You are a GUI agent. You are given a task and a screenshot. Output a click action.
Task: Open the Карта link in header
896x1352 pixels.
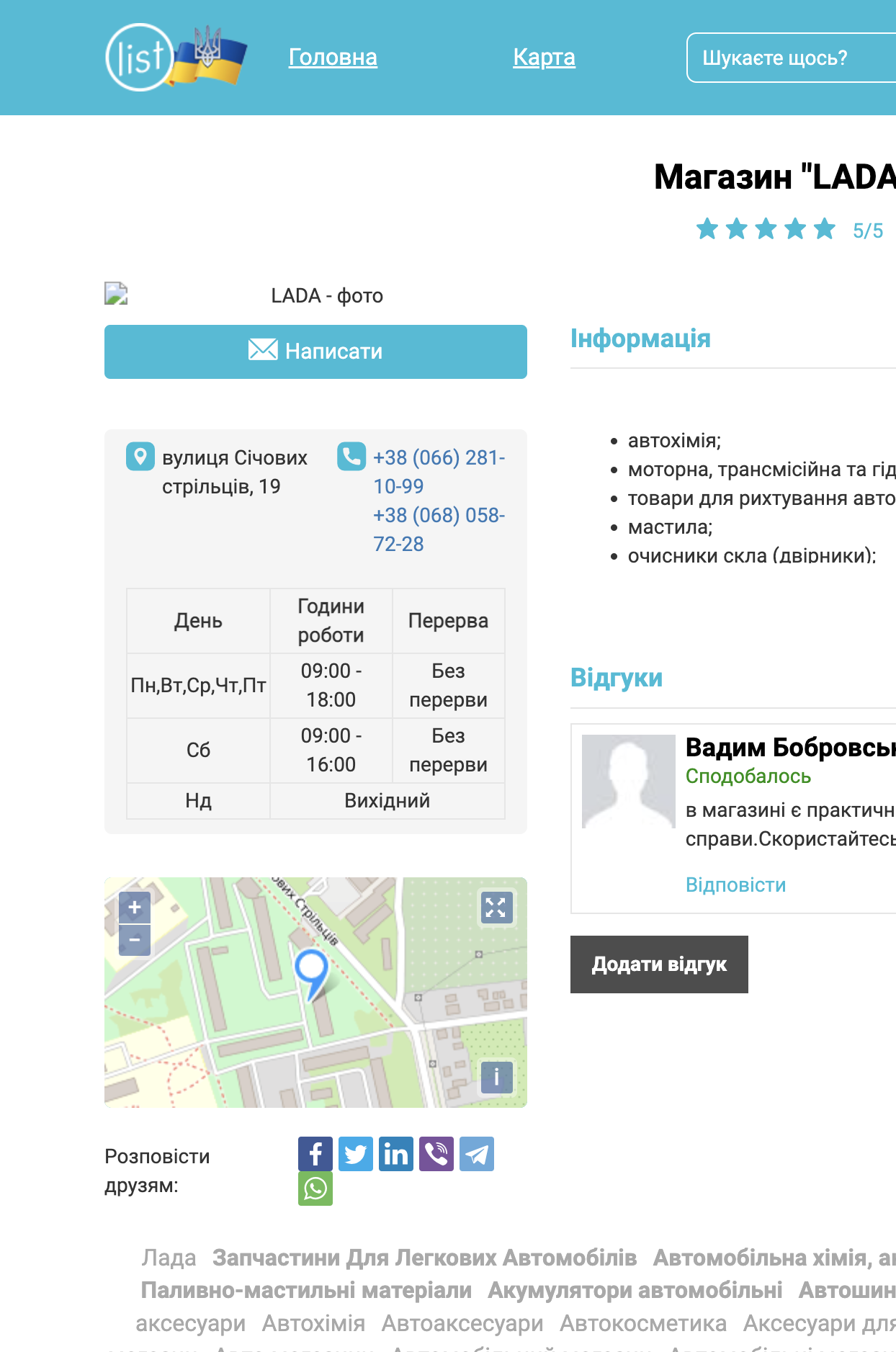click(x=544, y=57)
